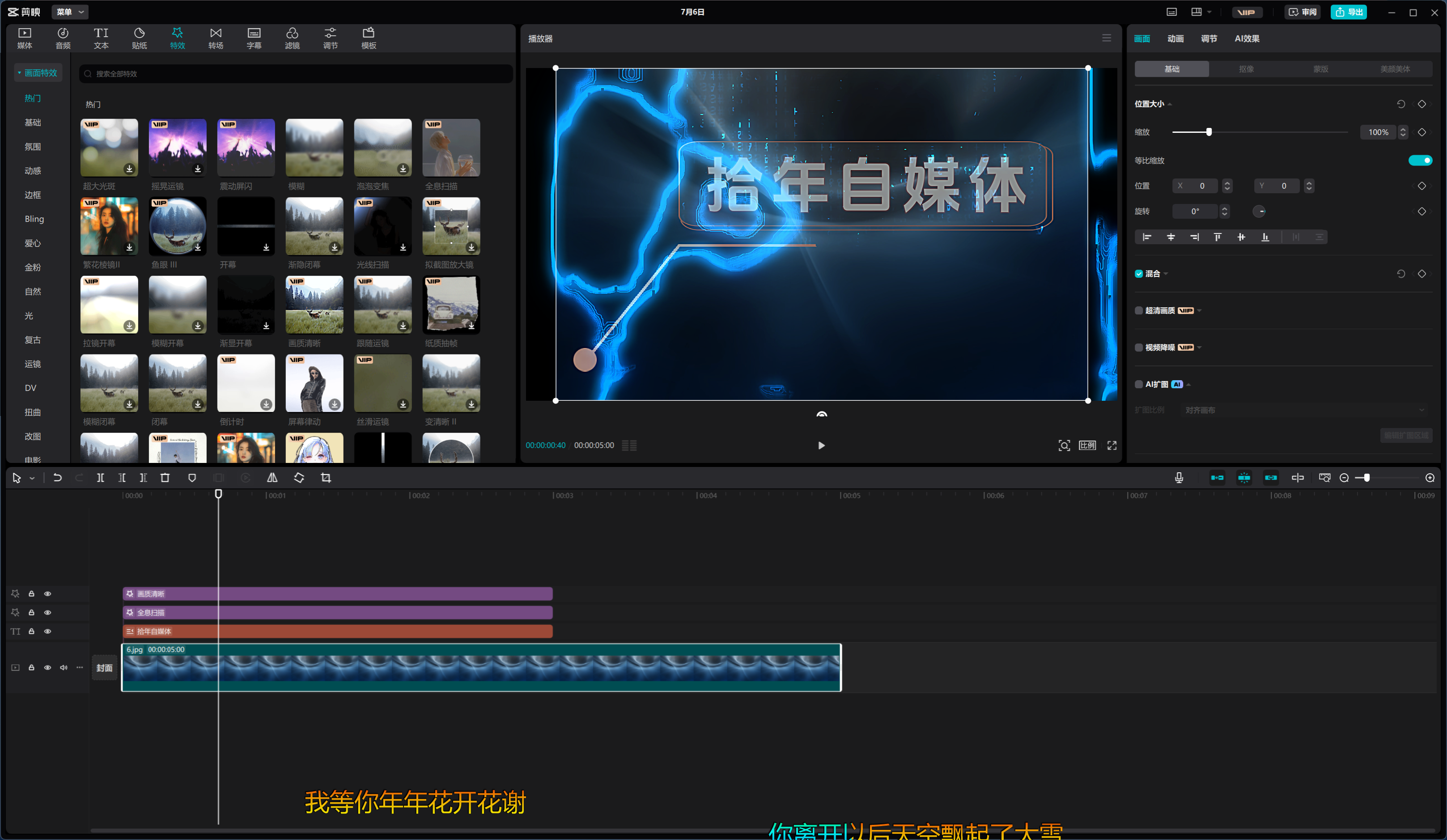The width and height of the screenshot is (1447, 840).
Task: Open the 调节 adjustment panel in top toolbar
Action: [x=330, y=38]
